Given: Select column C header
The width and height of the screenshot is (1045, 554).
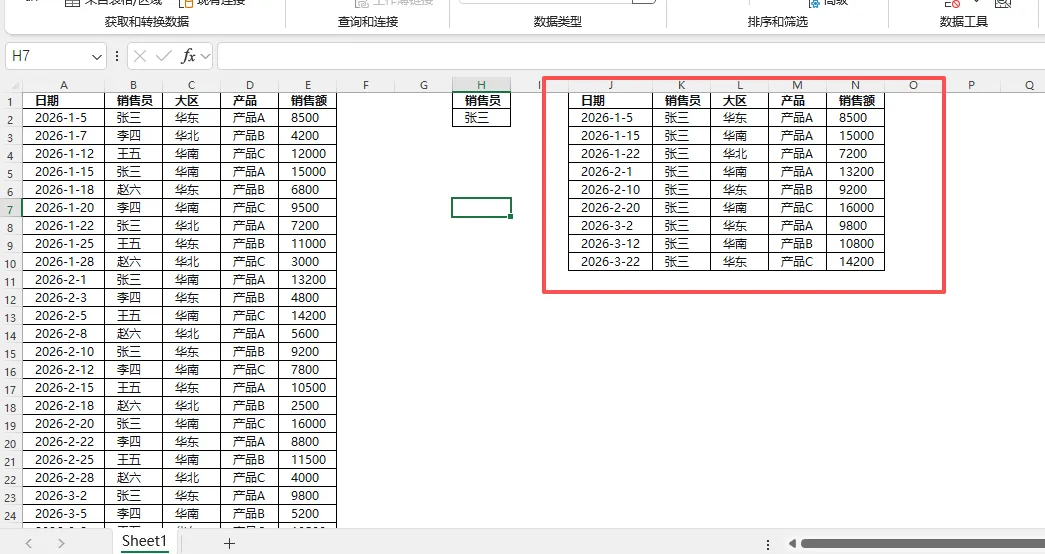Looking at the screenshot, I should (x=191, y=85).
